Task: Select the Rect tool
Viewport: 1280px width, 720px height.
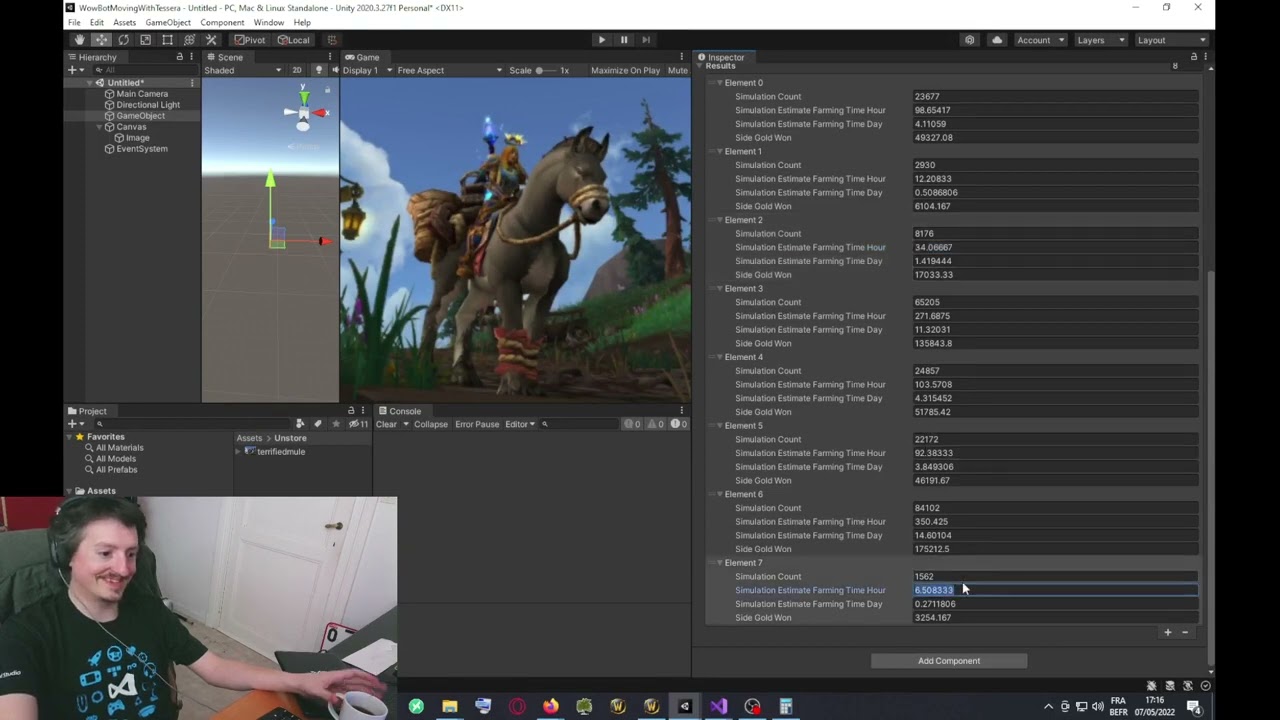Action: (167, 40)
